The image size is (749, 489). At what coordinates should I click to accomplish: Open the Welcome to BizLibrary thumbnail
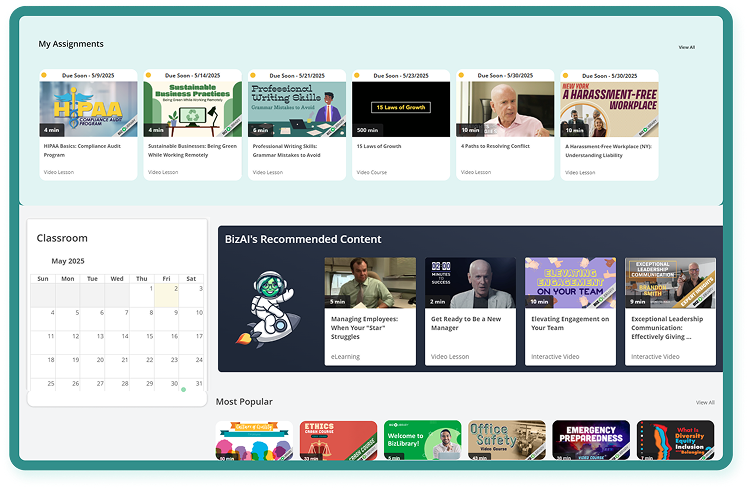point(423,440)
